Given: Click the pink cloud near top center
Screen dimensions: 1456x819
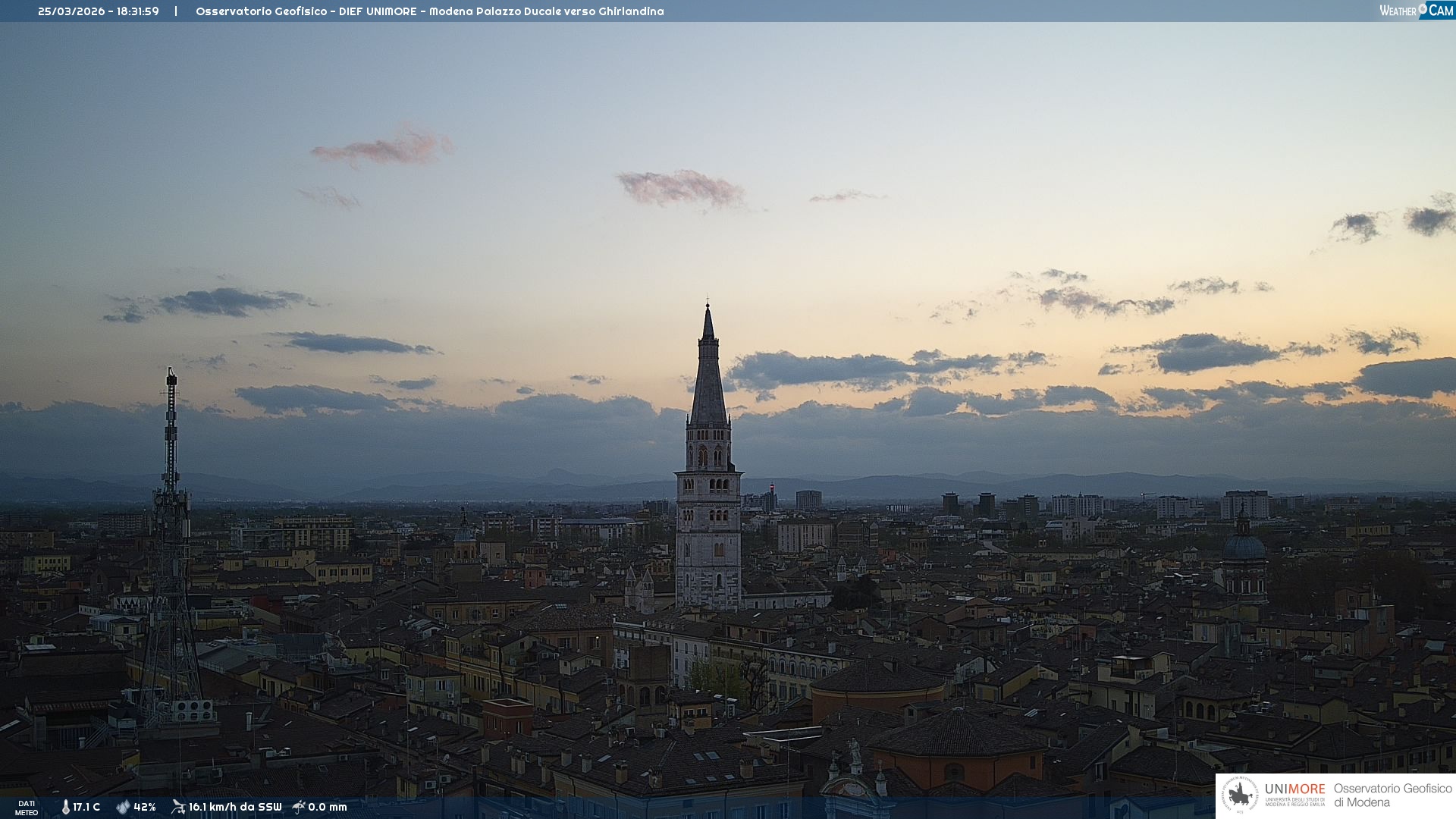Looking at the screenshot, I should (x=680, y=188).
